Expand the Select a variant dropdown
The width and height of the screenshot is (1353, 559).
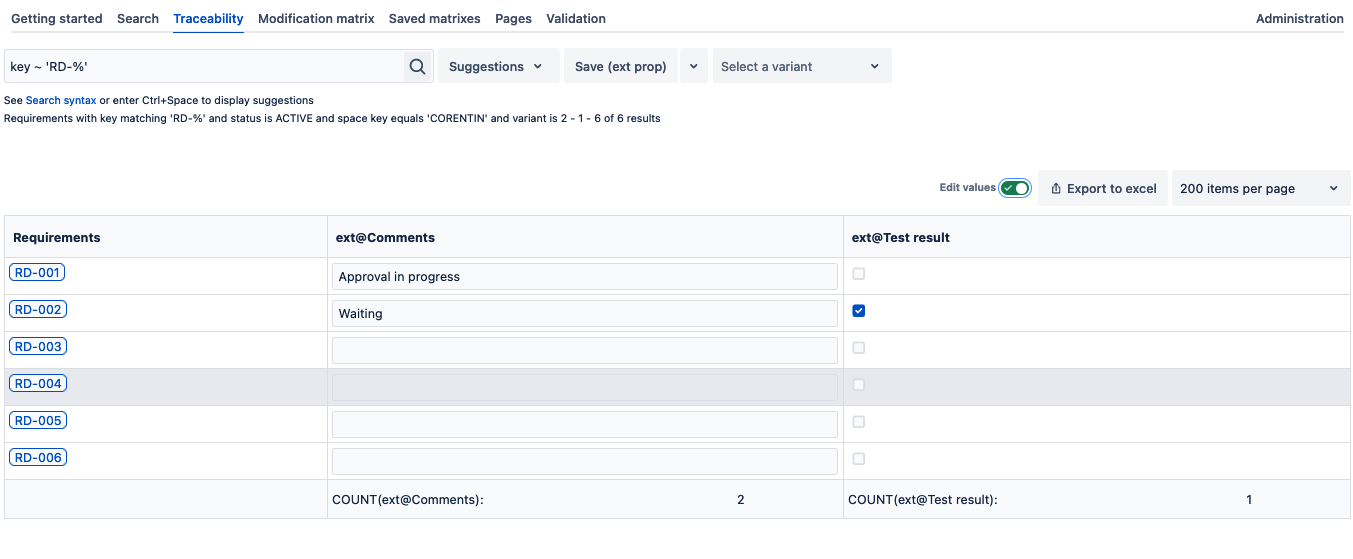pyautogui.click(x=801, y=67)
